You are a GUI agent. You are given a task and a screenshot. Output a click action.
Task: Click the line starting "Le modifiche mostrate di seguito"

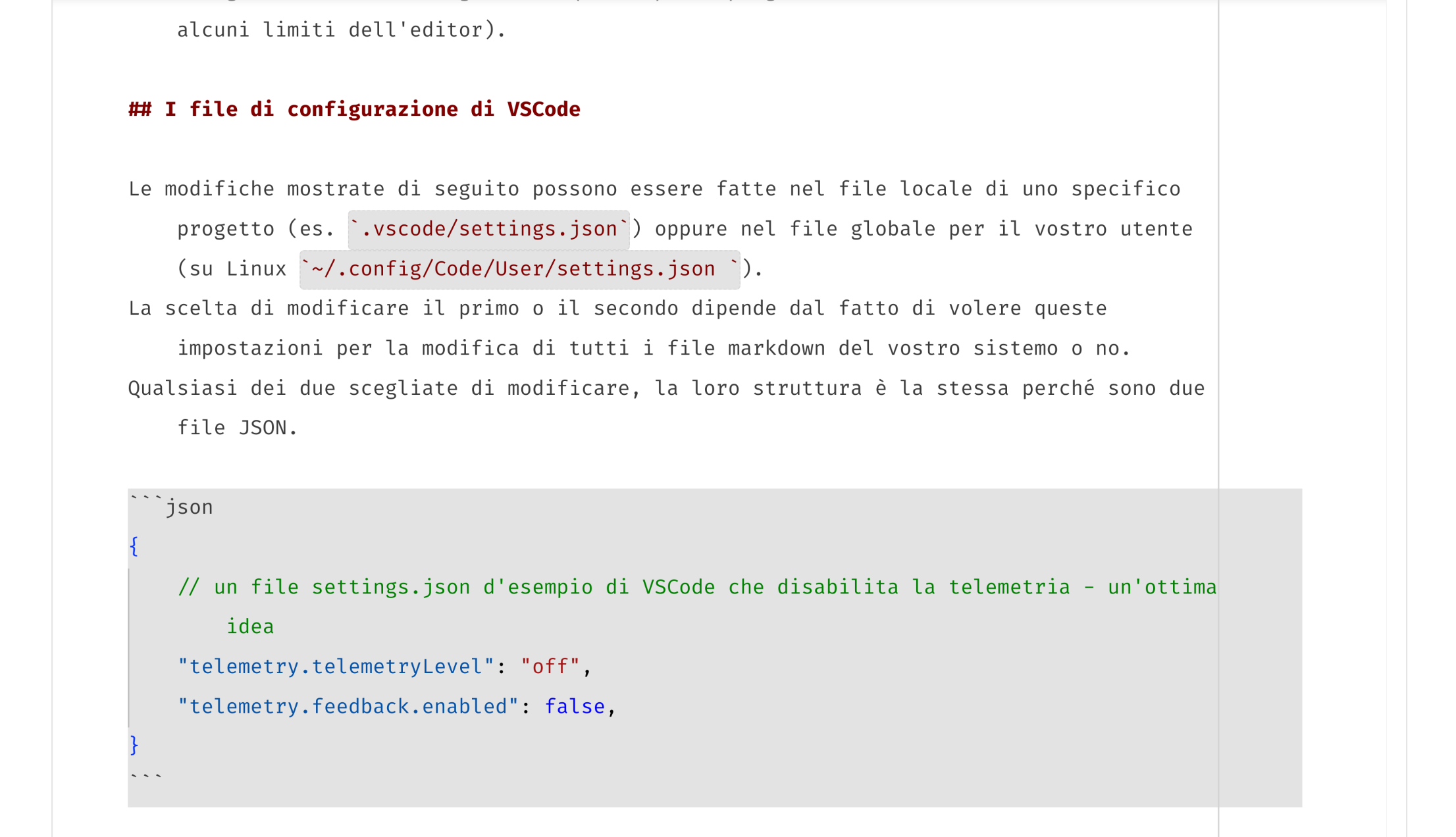click(654, 189)
